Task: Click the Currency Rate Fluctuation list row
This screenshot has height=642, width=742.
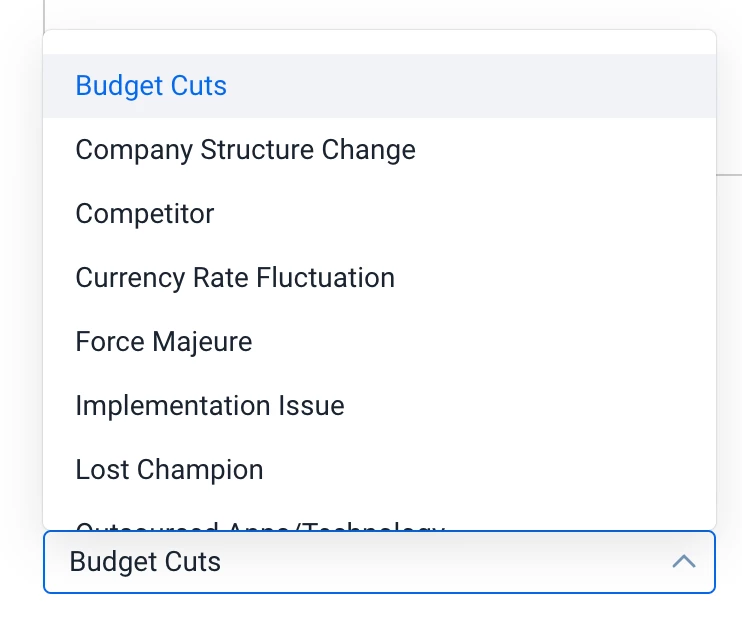Action: tap(235, 278)
